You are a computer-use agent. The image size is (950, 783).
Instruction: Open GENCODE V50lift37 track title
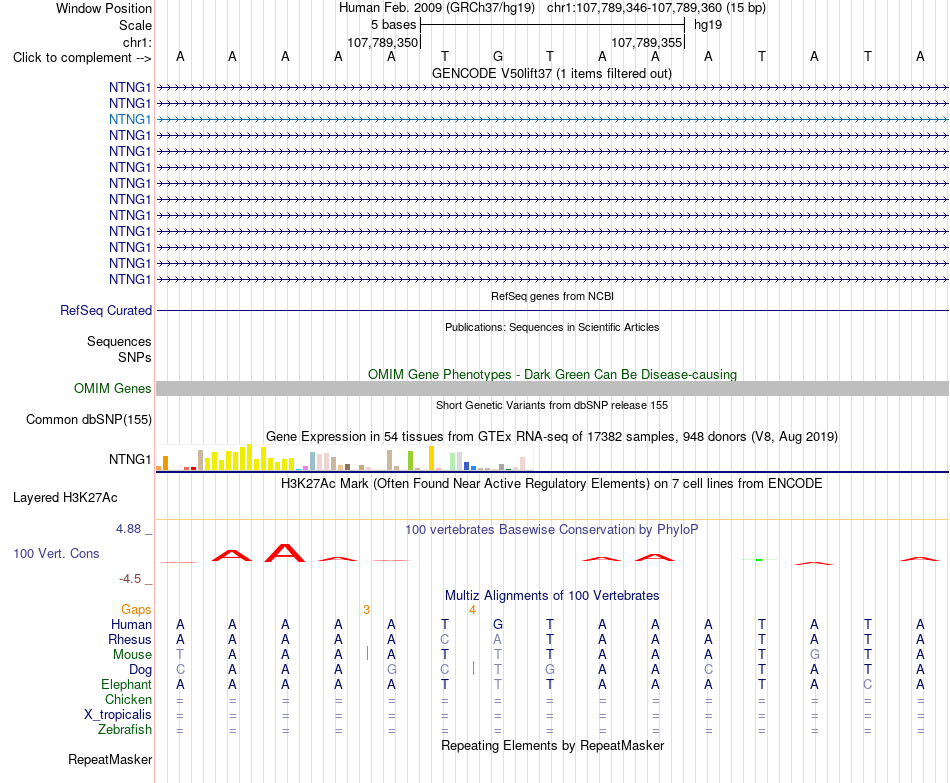(x=552, y=73)
